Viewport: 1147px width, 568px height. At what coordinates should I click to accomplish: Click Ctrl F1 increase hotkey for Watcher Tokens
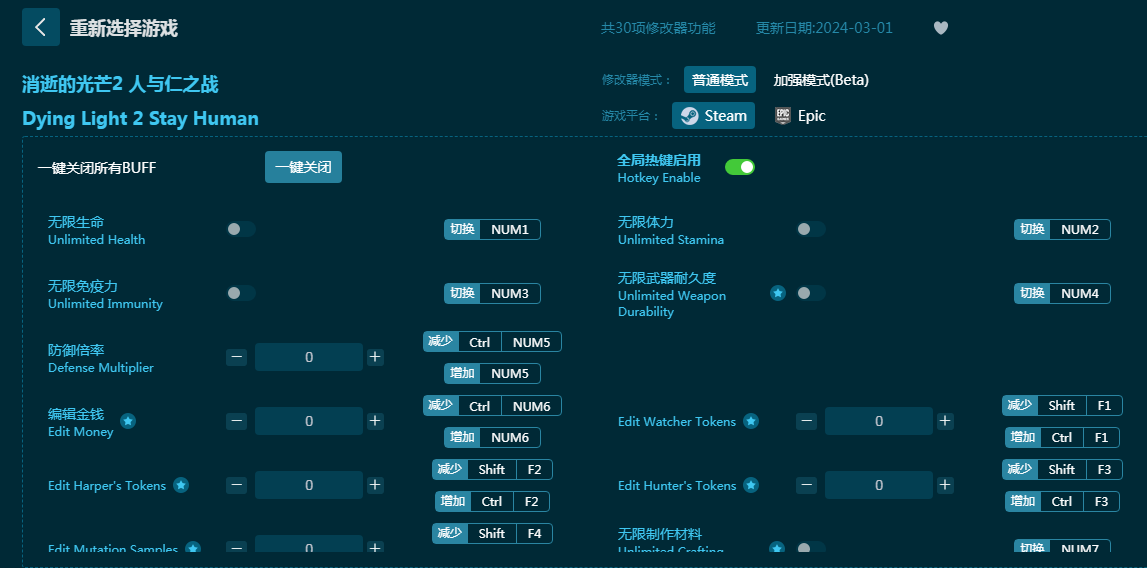click(x=1062, y=437)
